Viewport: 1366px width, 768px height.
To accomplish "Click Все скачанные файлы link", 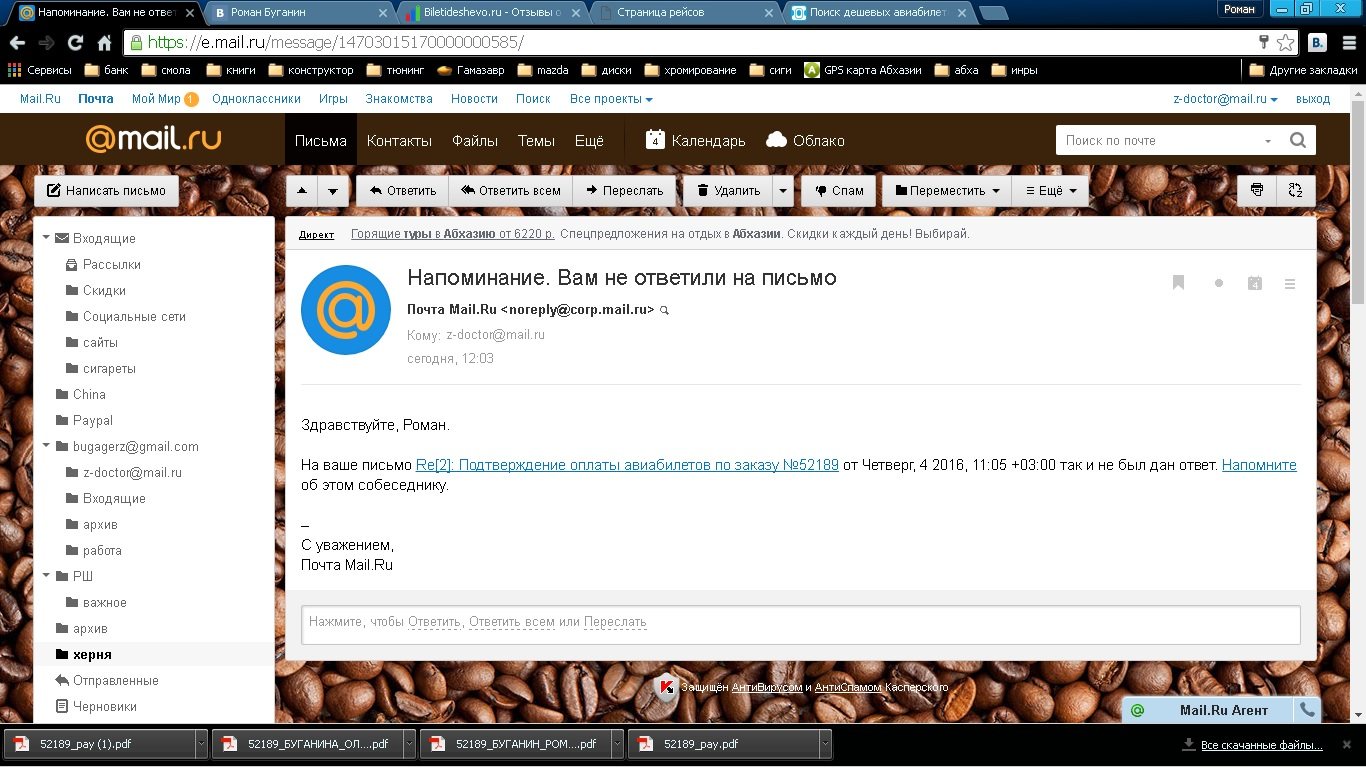I will point(1262,745).
